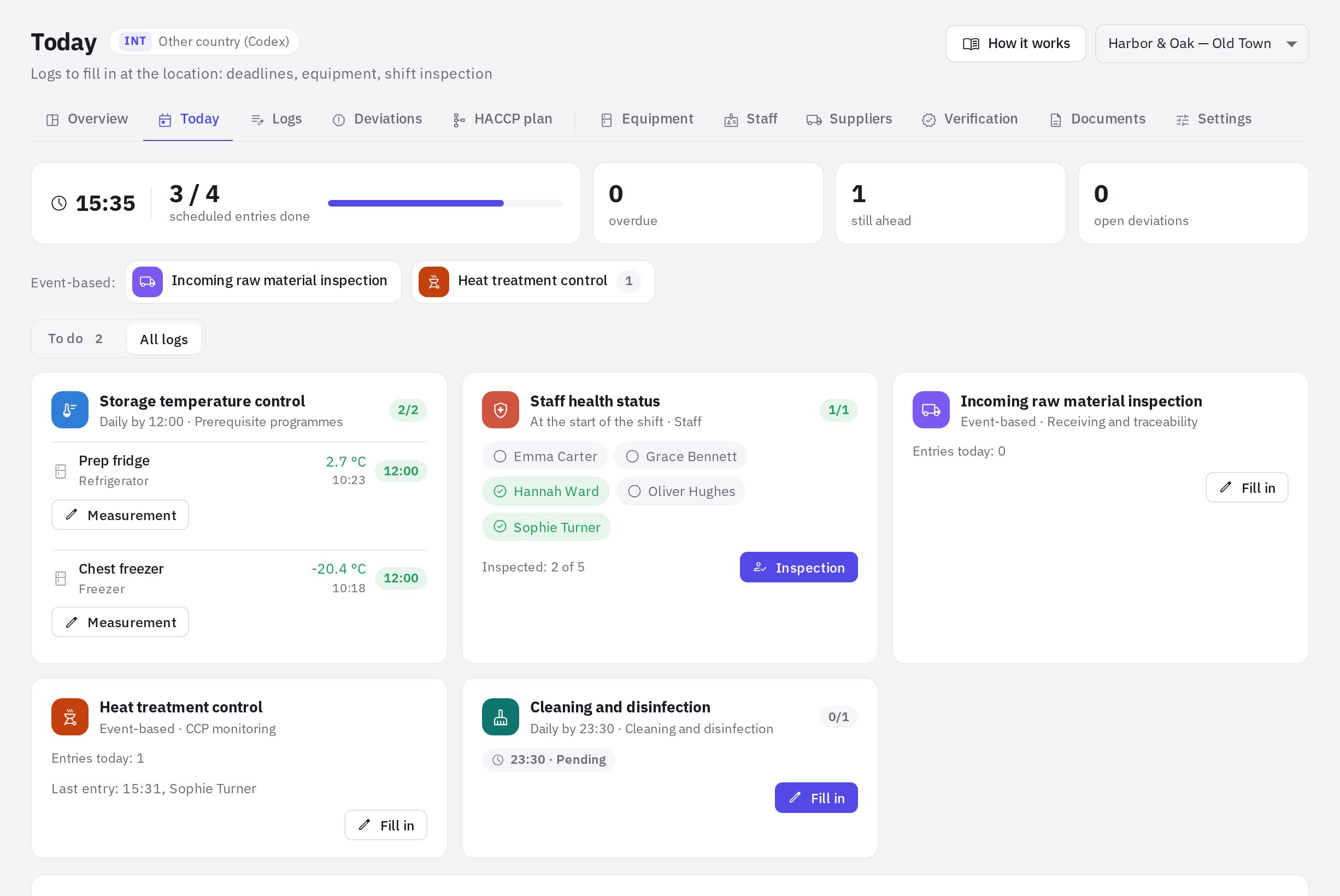Click the INT Other country (Codex) badge
This screenshot has height=896, width=1340.
204,42
